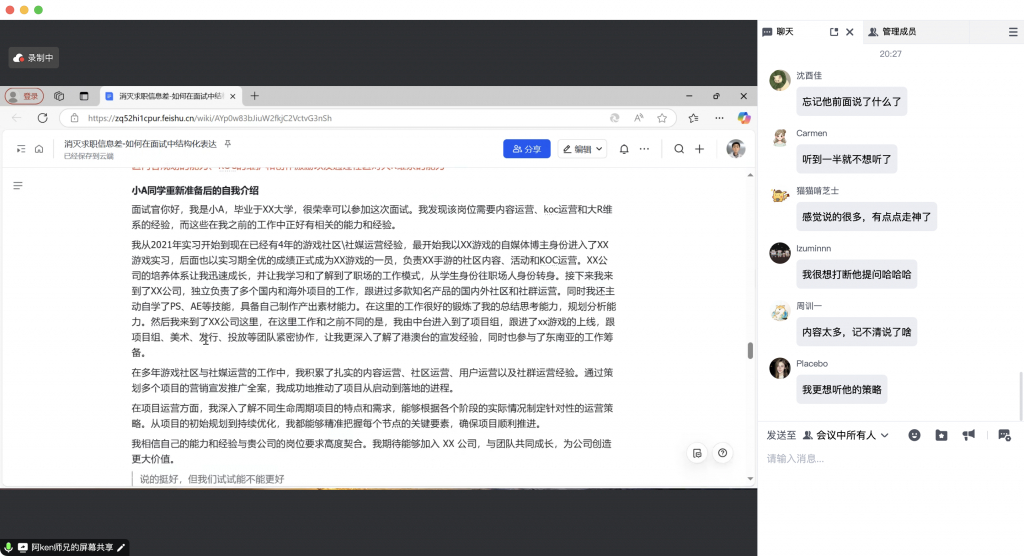1024x556 pixels.
Task: Click the 请输入消息 message input field
Action: (x=880, y=459)
